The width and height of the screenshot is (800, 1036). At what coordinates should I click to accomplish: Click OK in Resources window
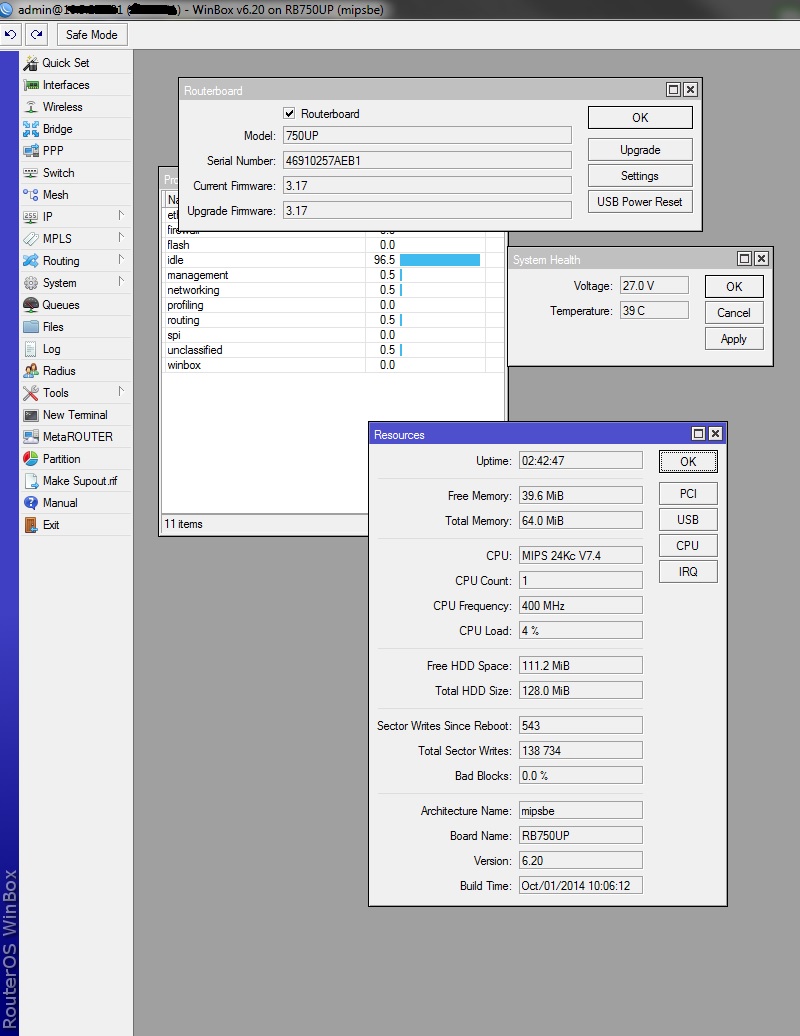point(688,461)
